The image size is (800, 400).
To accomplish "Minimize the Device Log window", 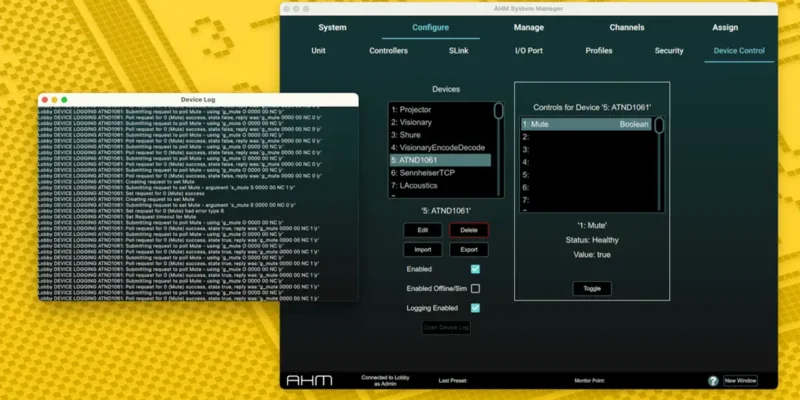I will pos(54,100).
